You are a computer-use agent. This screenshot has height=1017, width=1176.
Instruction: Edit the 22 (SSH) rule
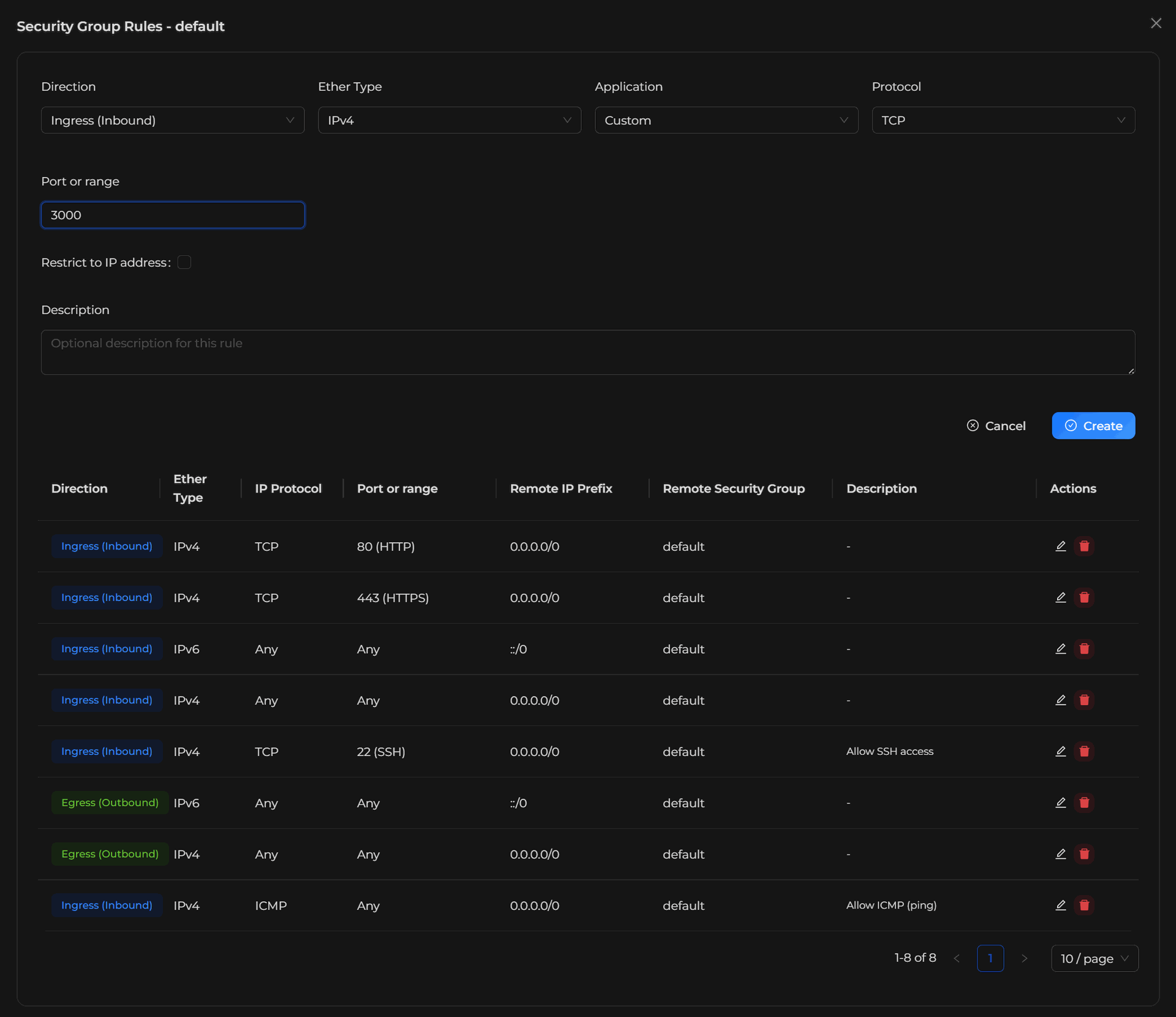[x=1061, y=751]
